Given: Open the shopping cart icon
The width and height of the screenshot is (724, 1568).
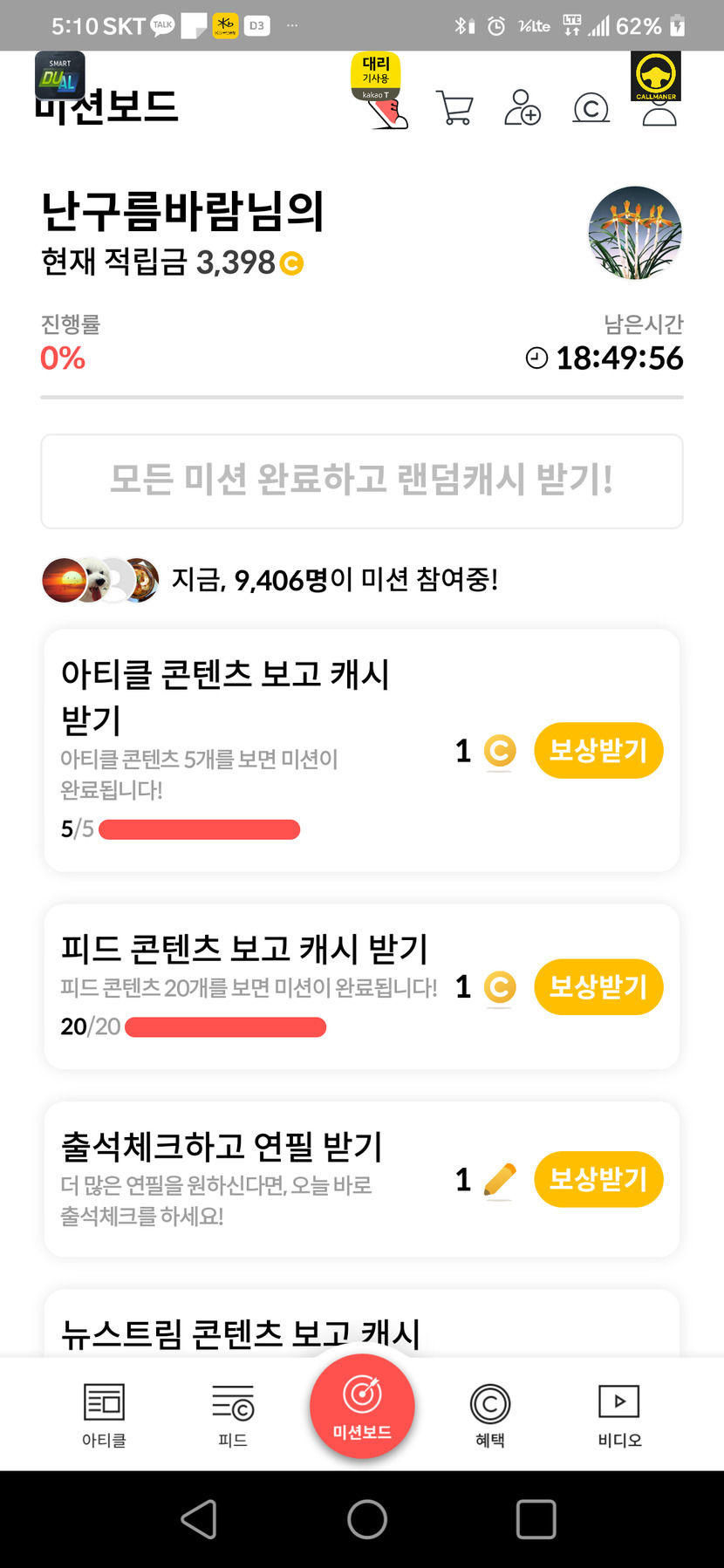Looking at the screenshot, I should click(454, 109).
